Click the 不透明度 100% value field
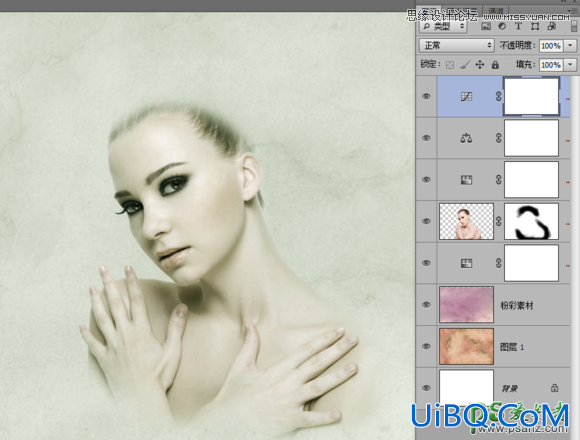This screenshot has width=580, height=440. (551, 46)
